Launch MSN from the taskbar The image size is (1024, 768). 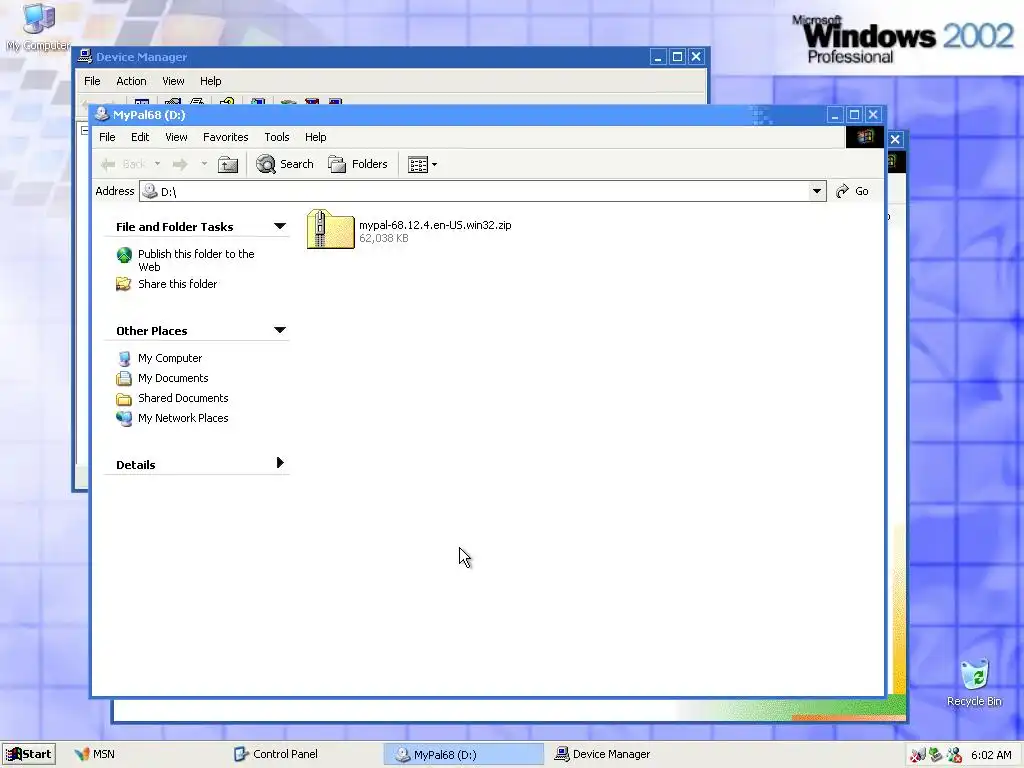pos(95,754)
